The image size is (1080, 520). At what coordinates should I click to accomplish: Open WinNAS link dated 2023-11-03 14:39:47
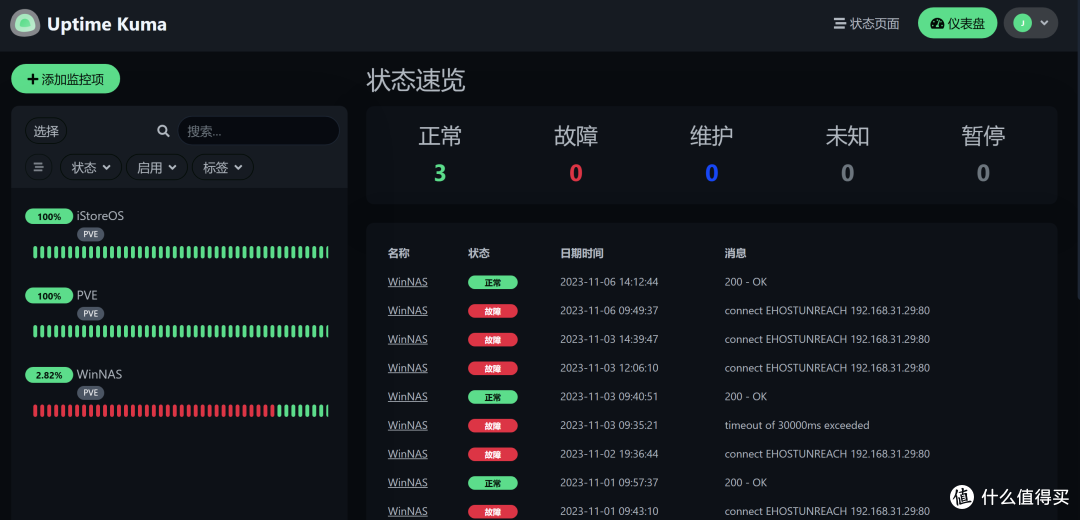[407, 339]
